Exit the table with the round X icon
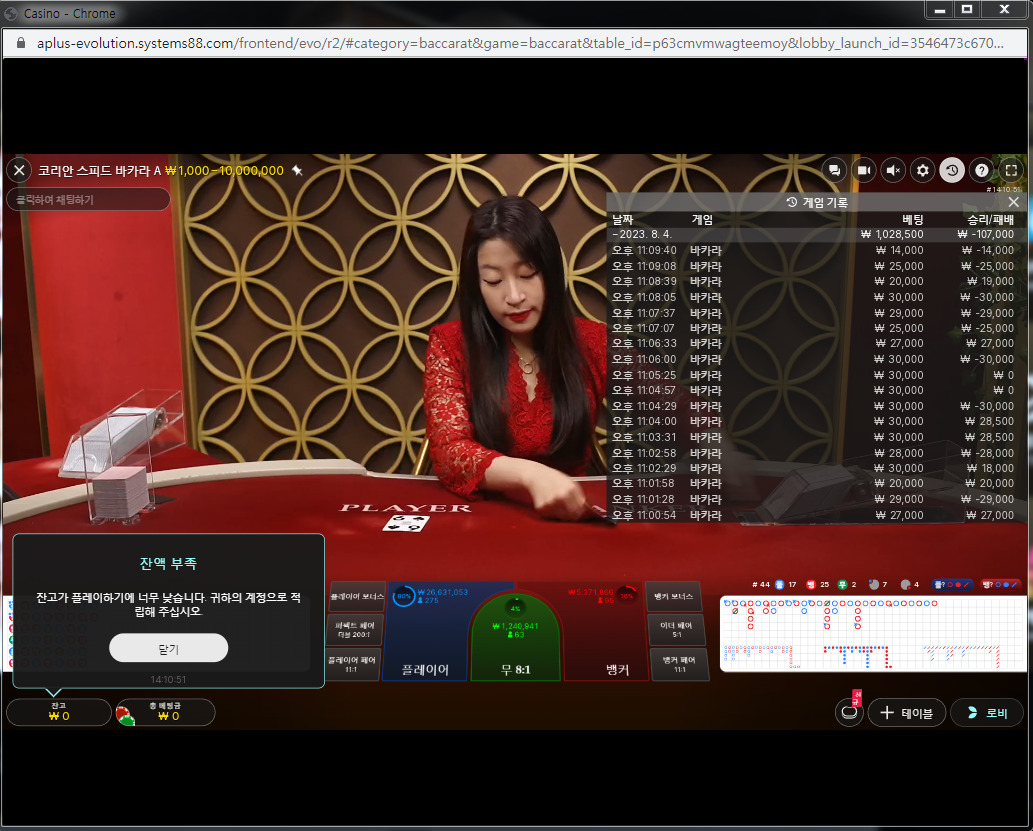 click(19, 171)
